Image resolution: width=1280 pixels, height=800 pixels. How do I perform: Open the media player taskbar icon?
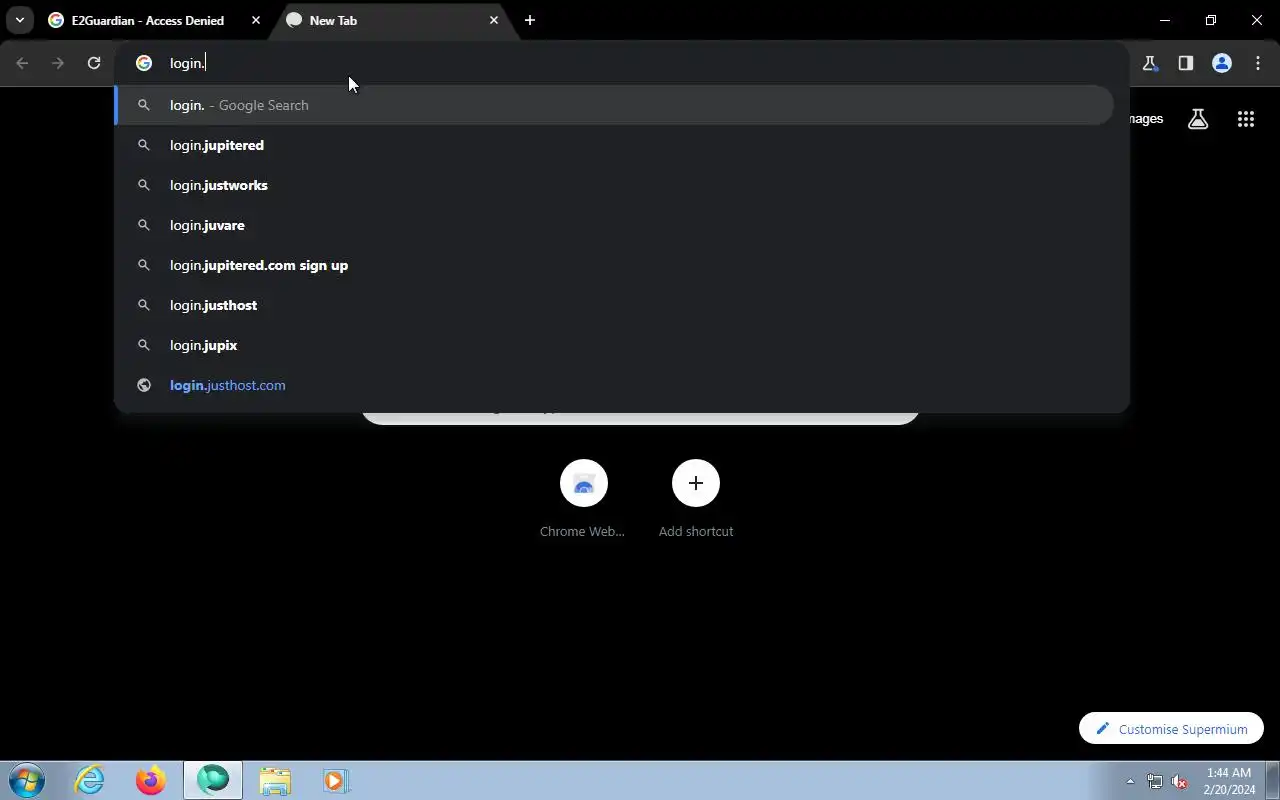coord(335,781)
